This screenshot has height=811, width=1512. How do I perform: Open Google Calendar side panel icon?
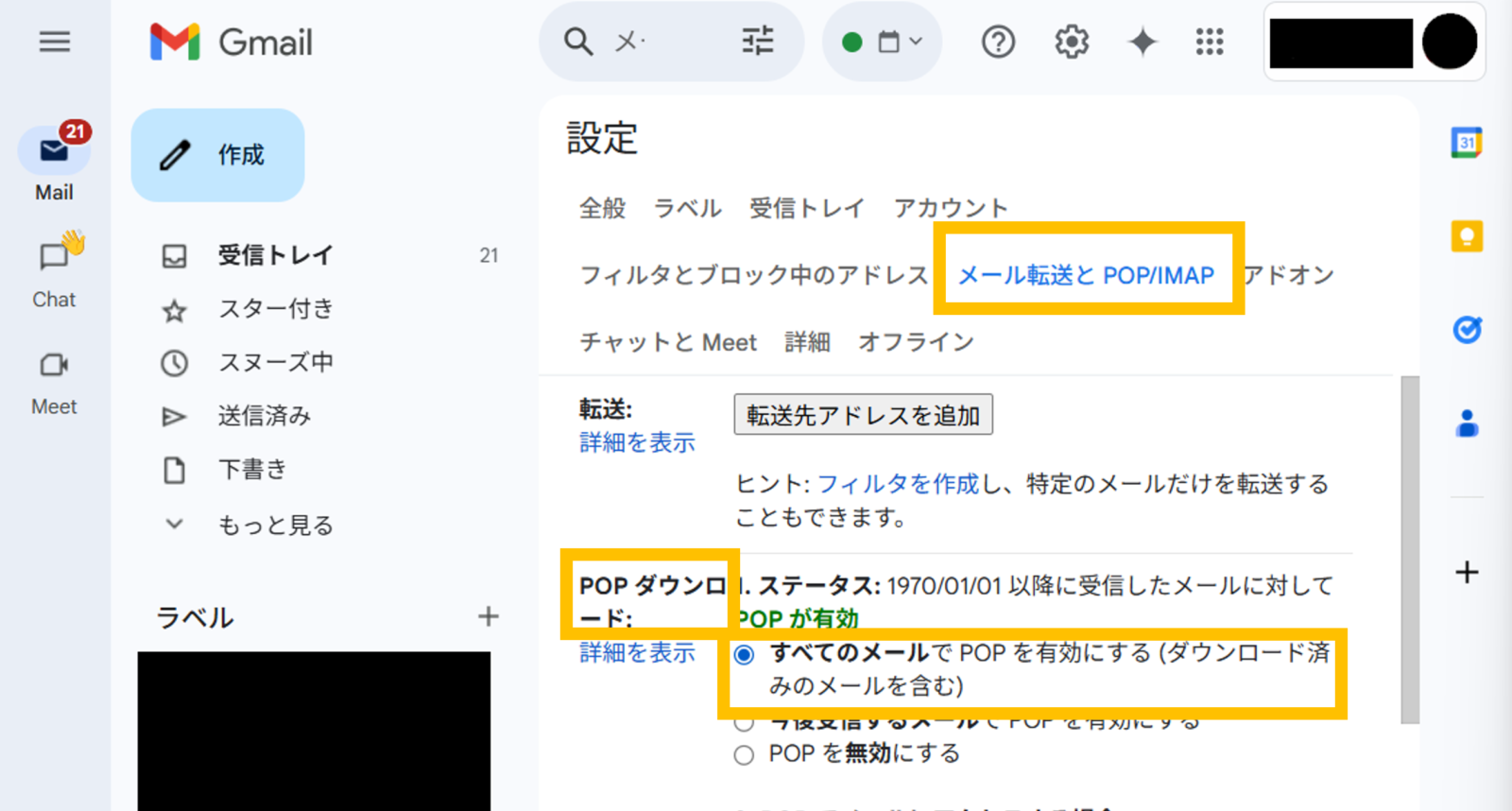pyautogui.click(x=1467, y=143)
